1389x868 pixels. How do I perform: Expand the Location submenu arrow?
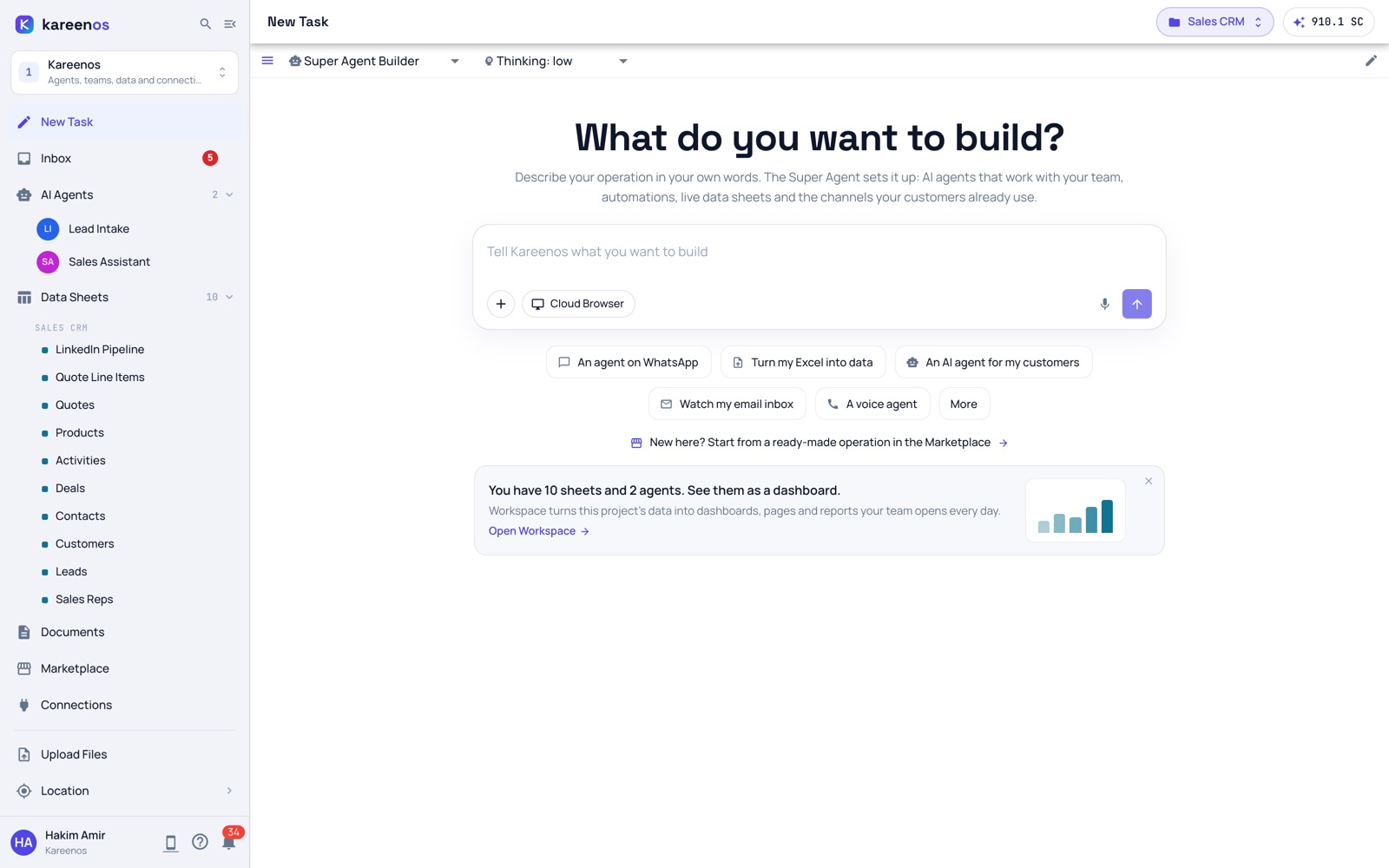(229, 792)
